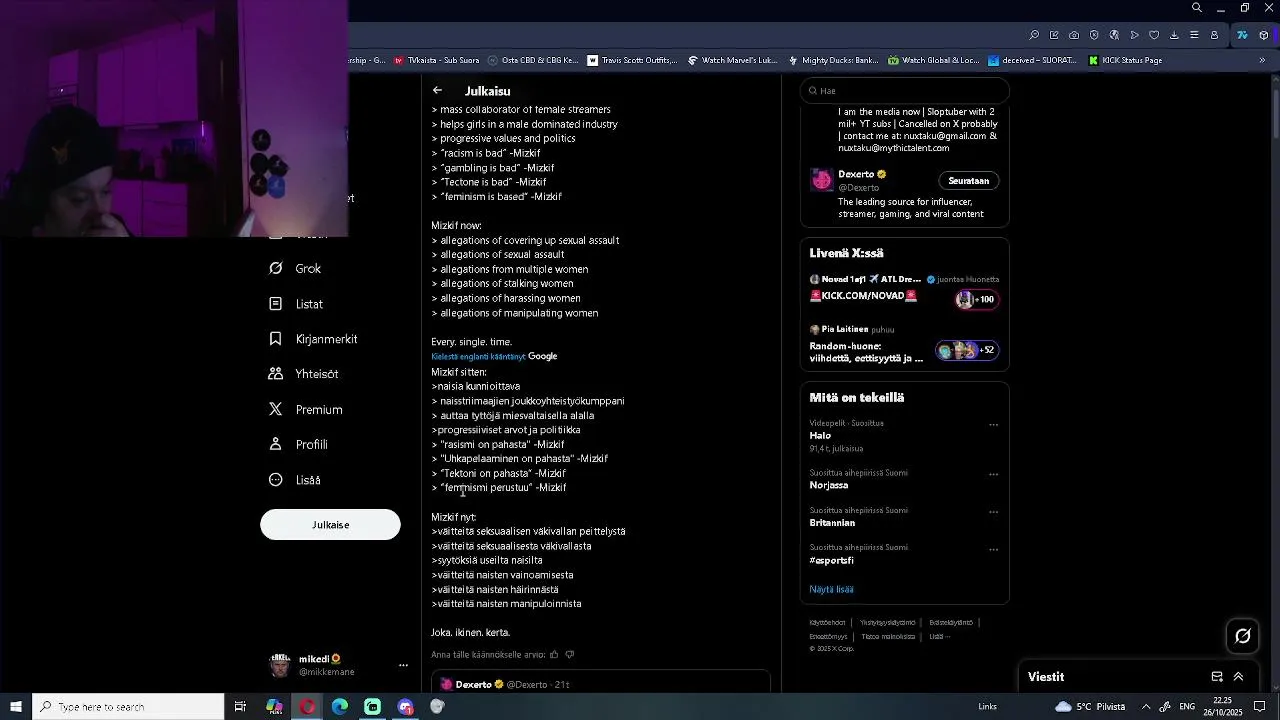
Task: Open Käyttöehdot terms link in footer
Action: point(827,622)
